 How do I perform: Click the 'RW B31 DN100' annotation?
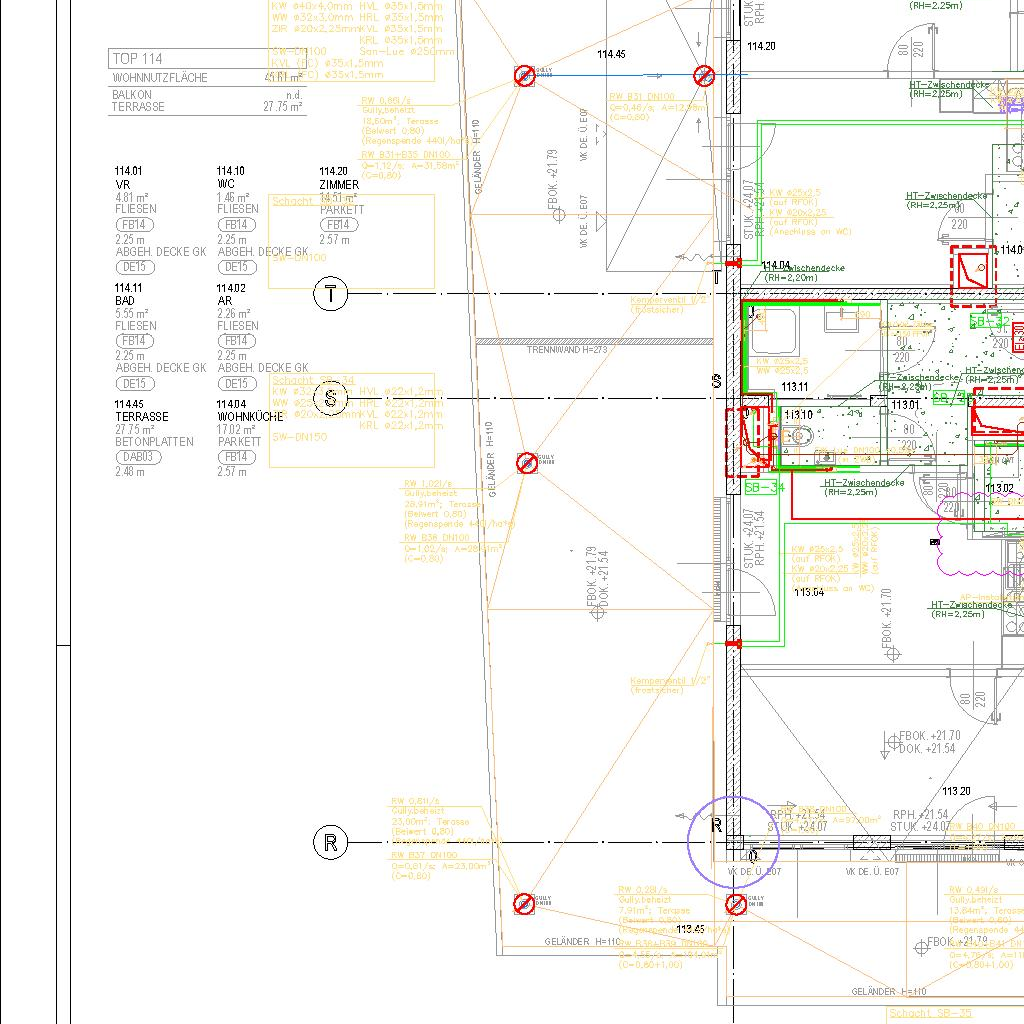[642, 97]
